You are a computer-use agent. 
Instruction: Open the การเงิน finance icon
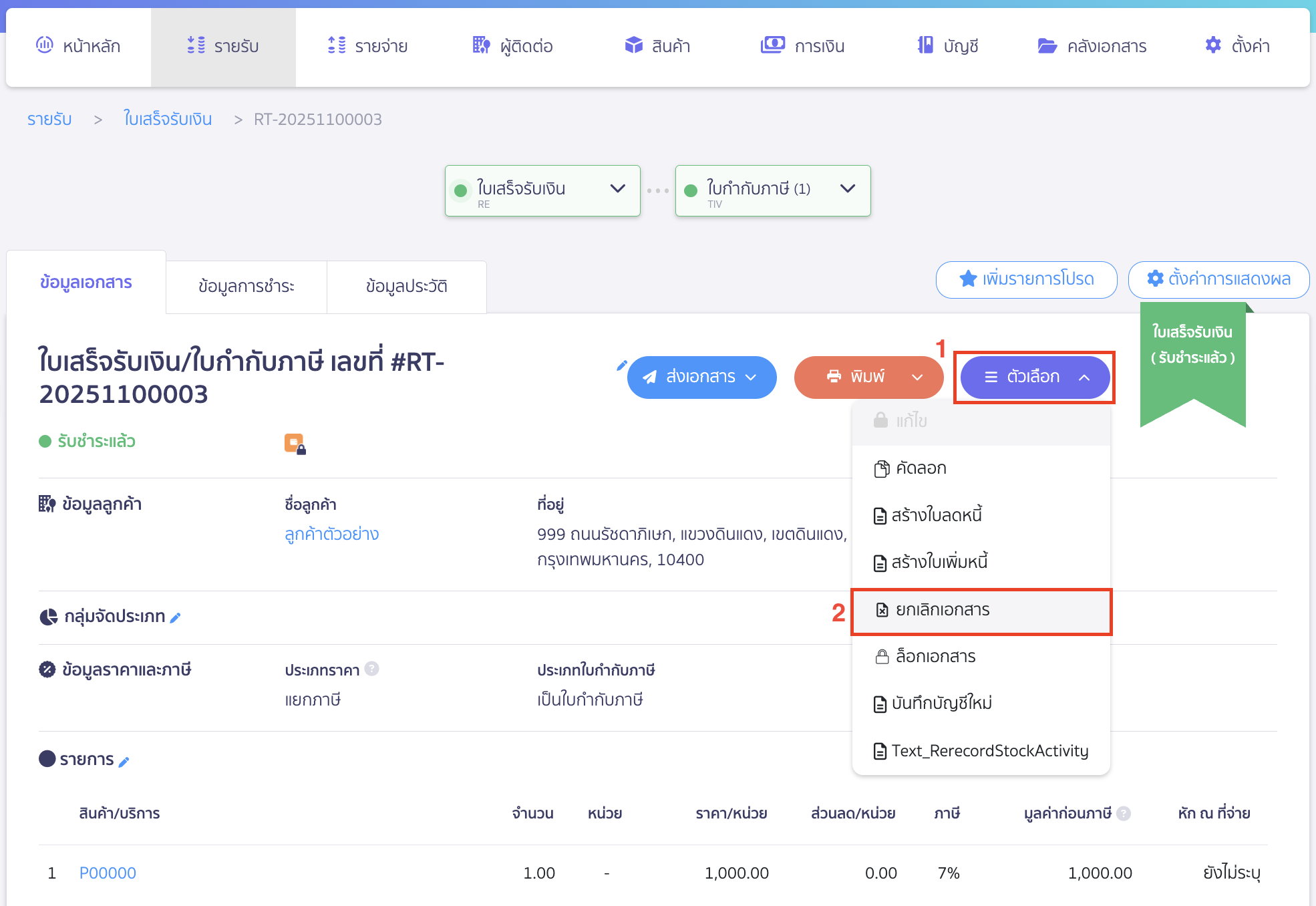point(773,45)
